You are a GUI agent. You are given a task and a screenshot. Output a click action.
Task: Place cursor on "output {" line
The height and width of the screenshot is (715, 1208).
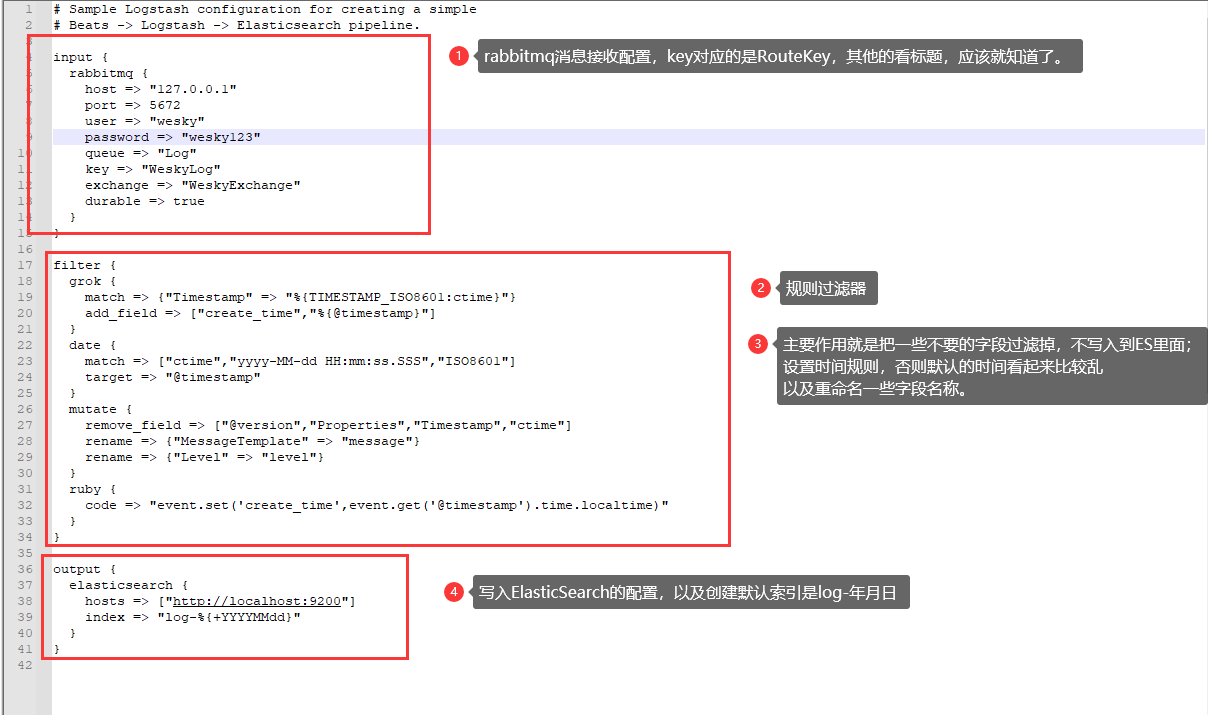tap(84, 569)
